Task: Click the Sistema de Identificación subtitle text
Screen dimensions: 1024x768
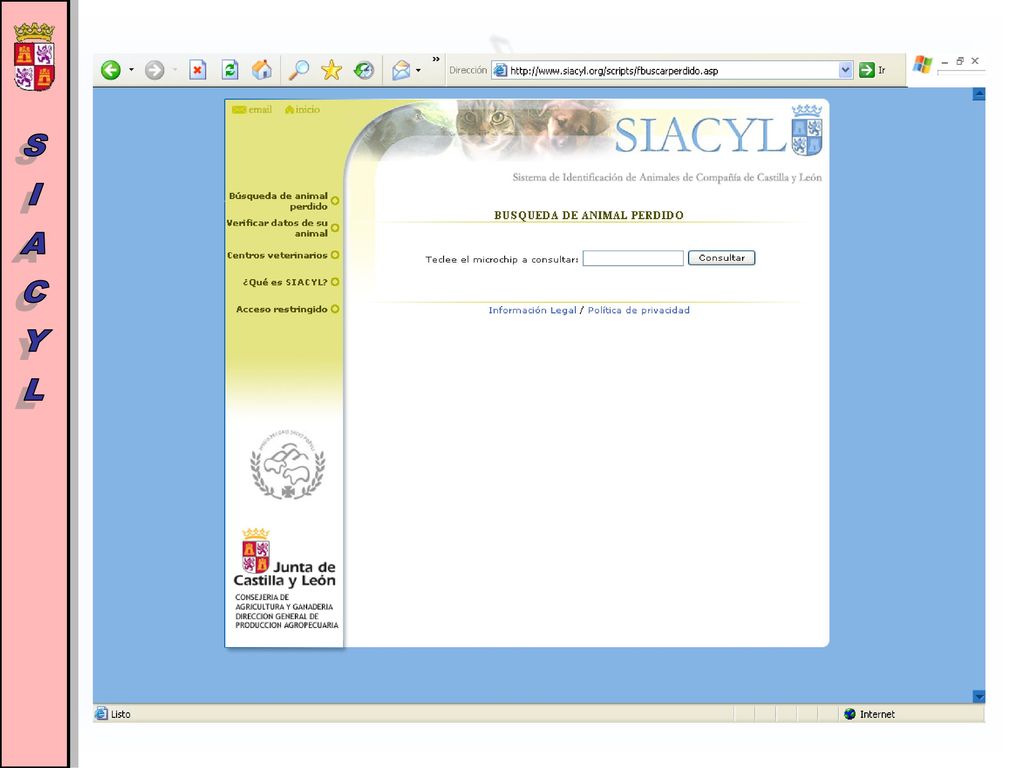Action: [x=667, y=177]
